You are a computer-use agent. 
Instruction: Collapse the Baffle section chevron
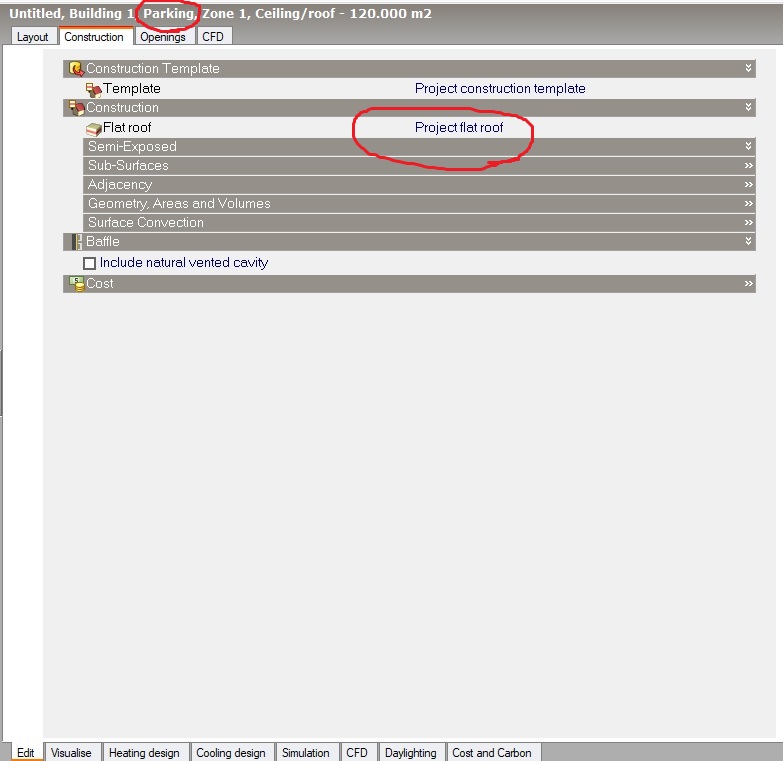pyautogui.click(x=748, y=241)
